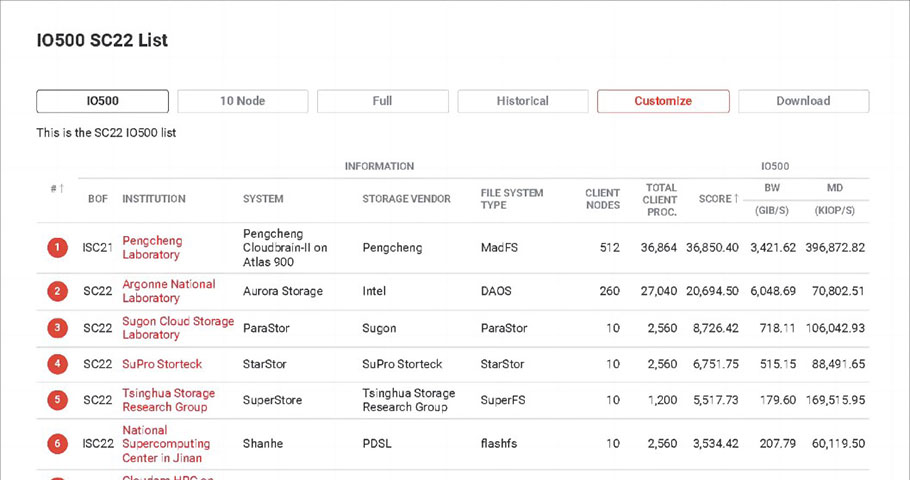
Task: Open the Full list tab
Action: pos(382,101)
